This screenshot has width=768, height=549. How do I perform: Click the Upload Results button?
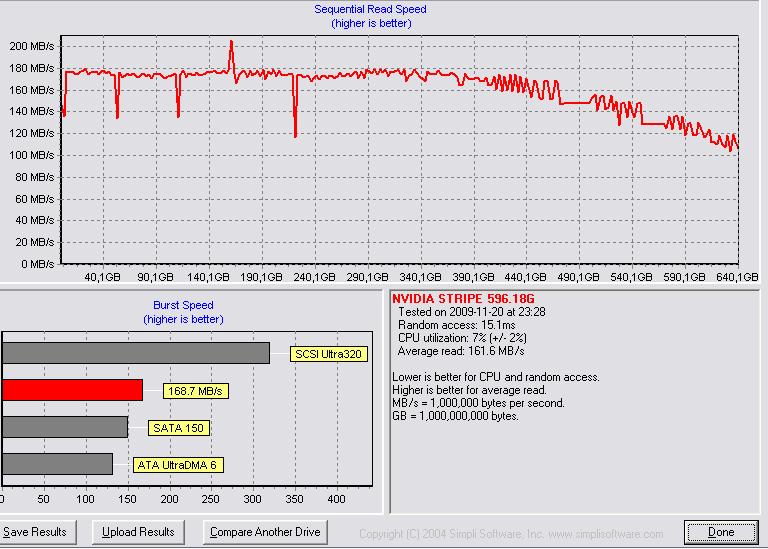click(x=138, y=532)
